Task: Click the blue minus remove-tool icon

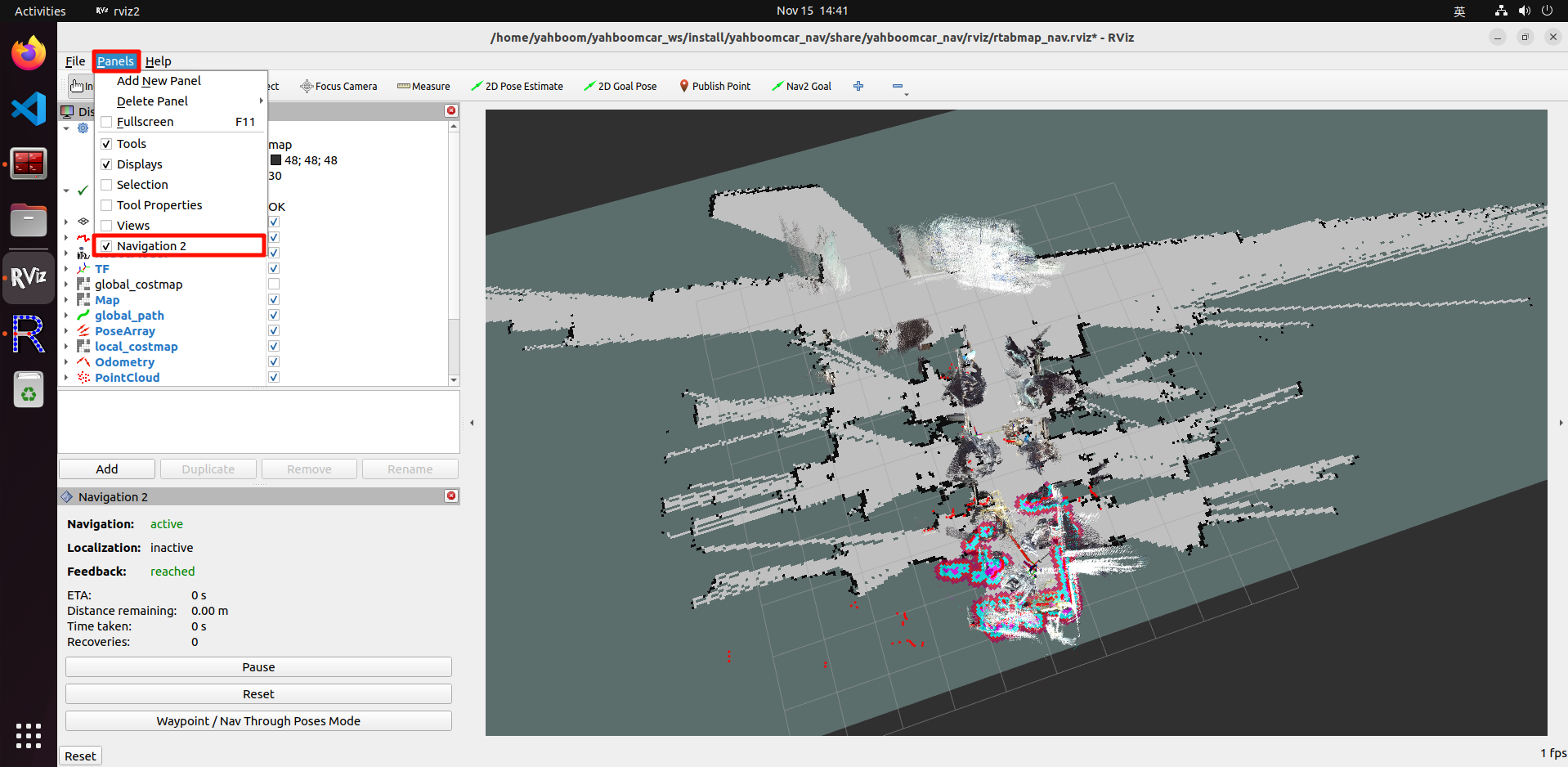Action: 898,87
